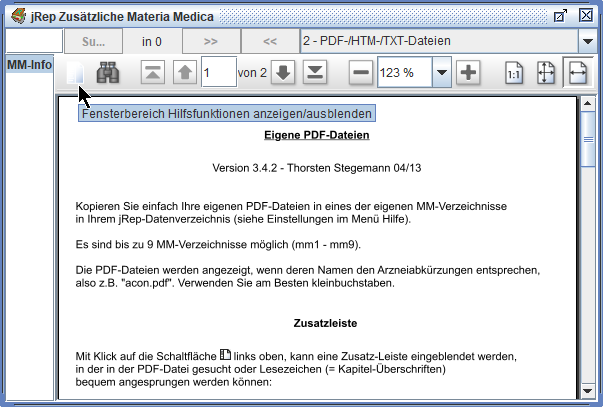Click the 'in 0' tab button
This screenshot has width=603, height=407.
pos(152,41)
